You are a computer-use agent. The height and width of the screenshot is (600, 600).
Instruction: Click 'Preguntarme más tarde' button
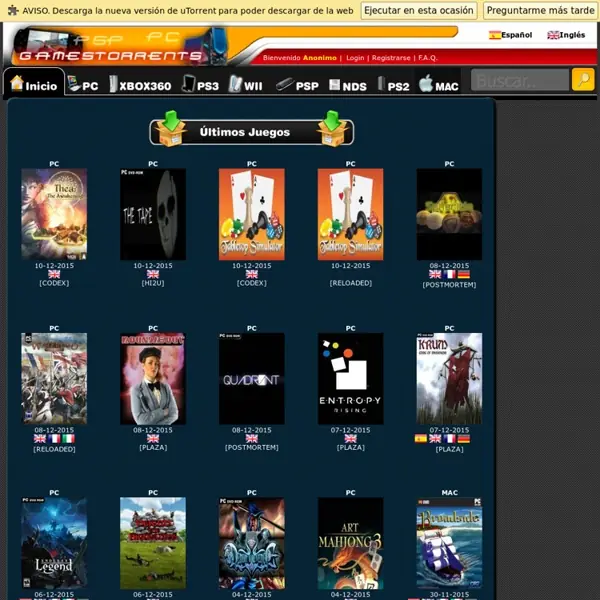click(540, 10)
